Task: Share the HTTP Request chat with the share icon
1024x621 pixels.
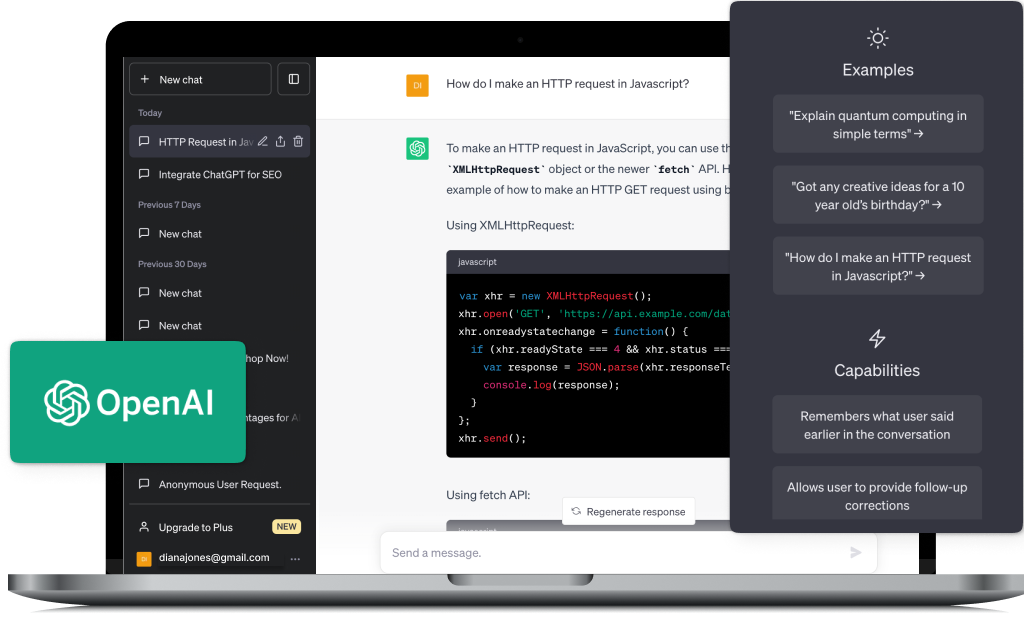Action: (x=280, y=141)
